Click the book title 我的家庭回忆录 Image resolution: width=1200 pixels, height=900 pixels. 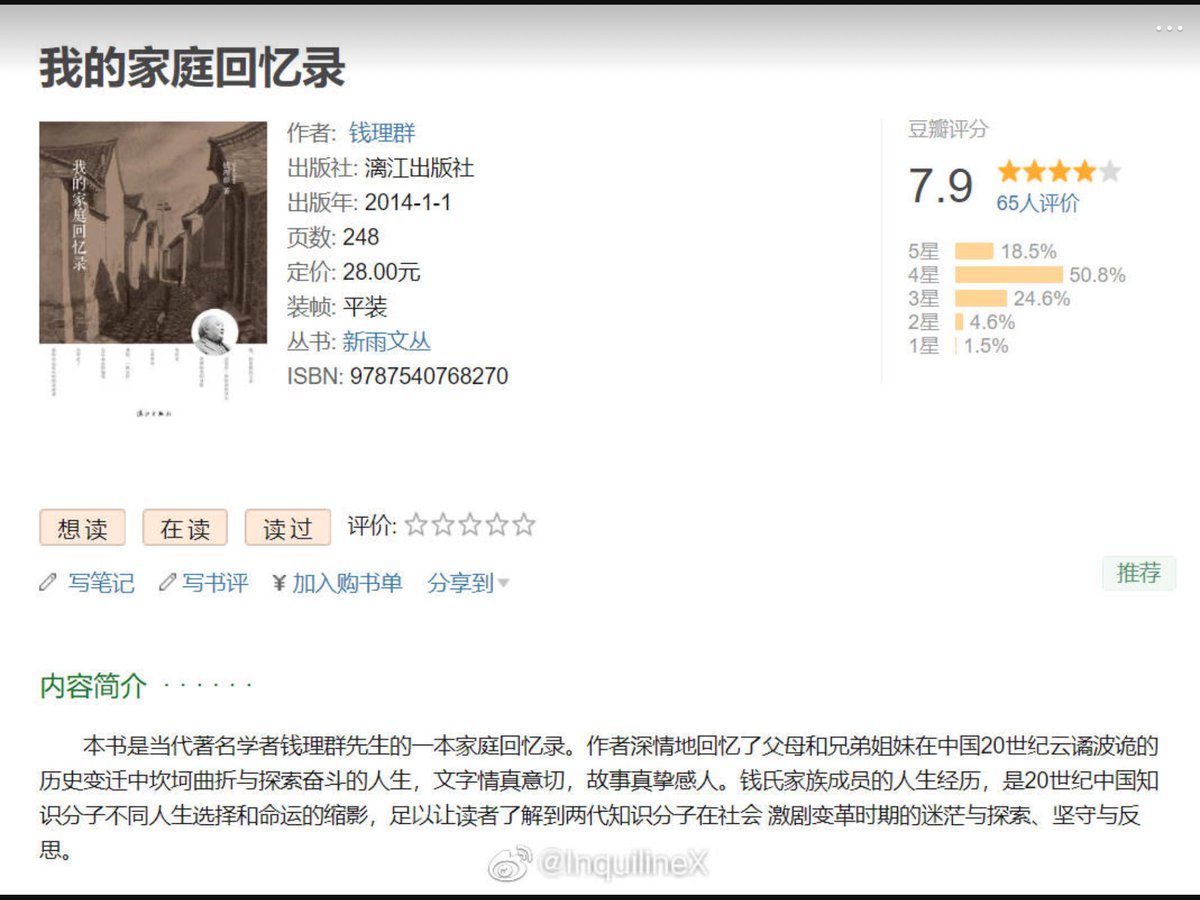[192, 68]
